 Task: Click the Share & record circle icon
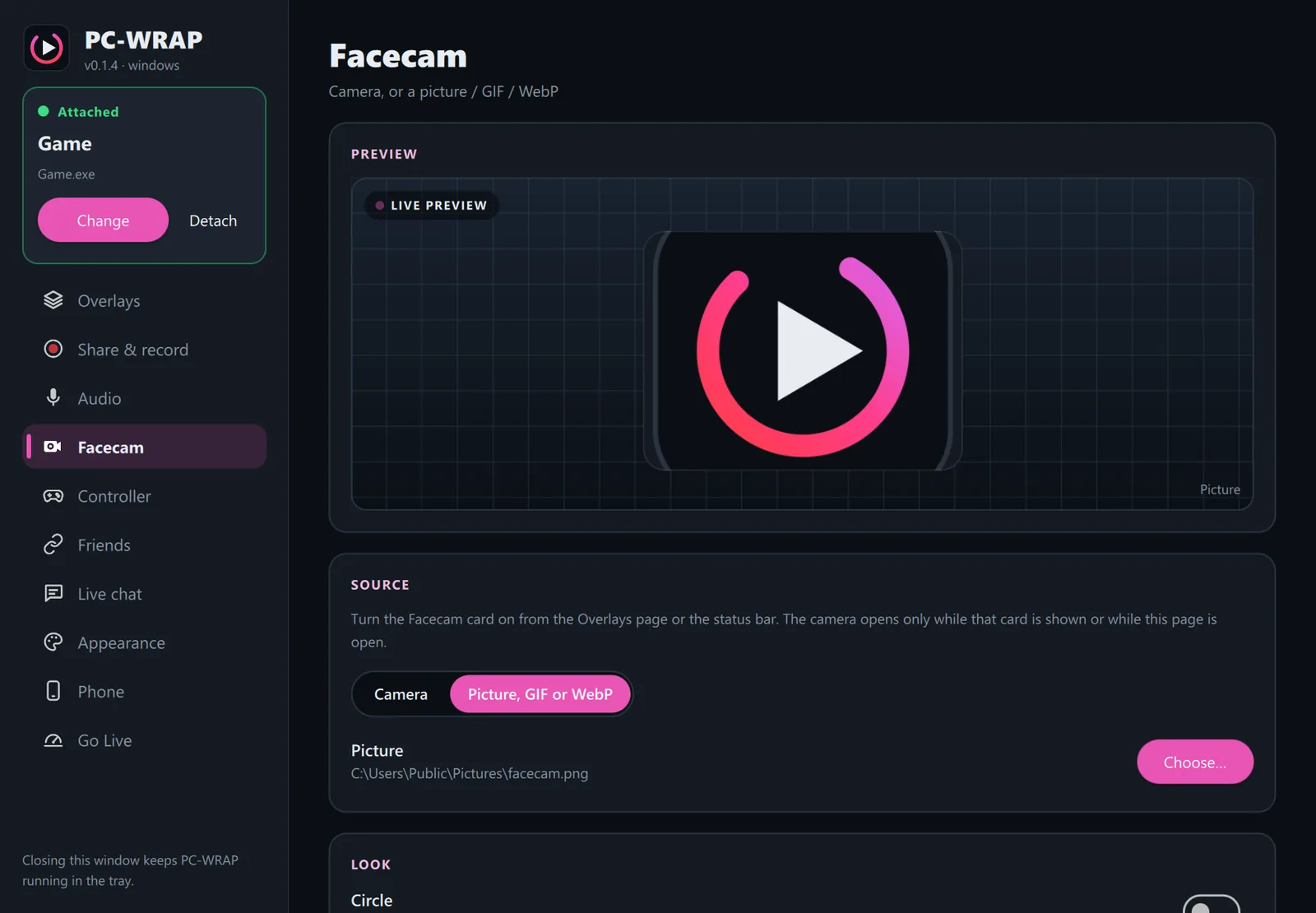(53, 350)
